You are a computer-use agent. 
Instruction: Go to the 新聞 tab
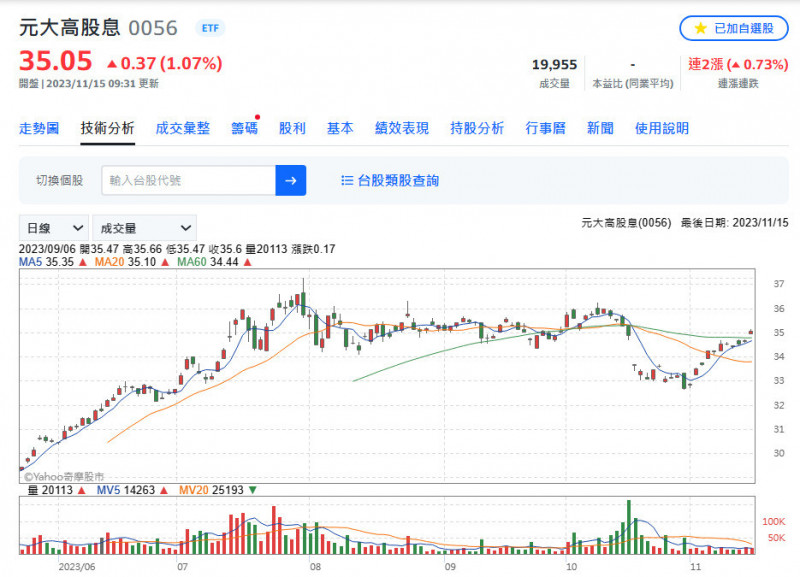600,128
